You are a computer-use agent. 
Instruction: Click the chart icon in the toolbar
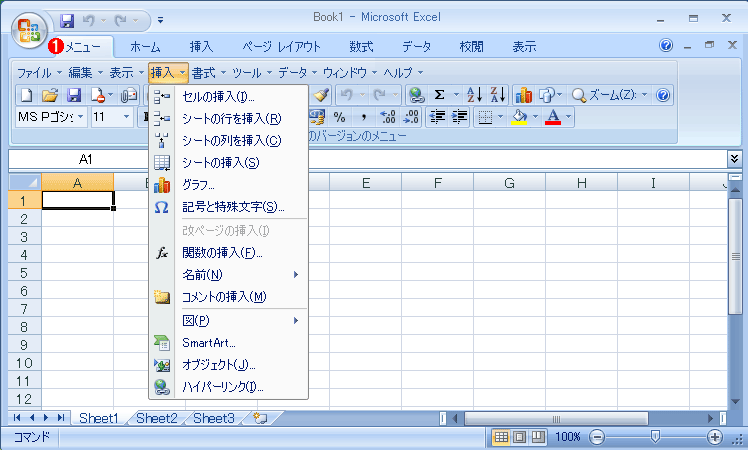pos(524,95)
